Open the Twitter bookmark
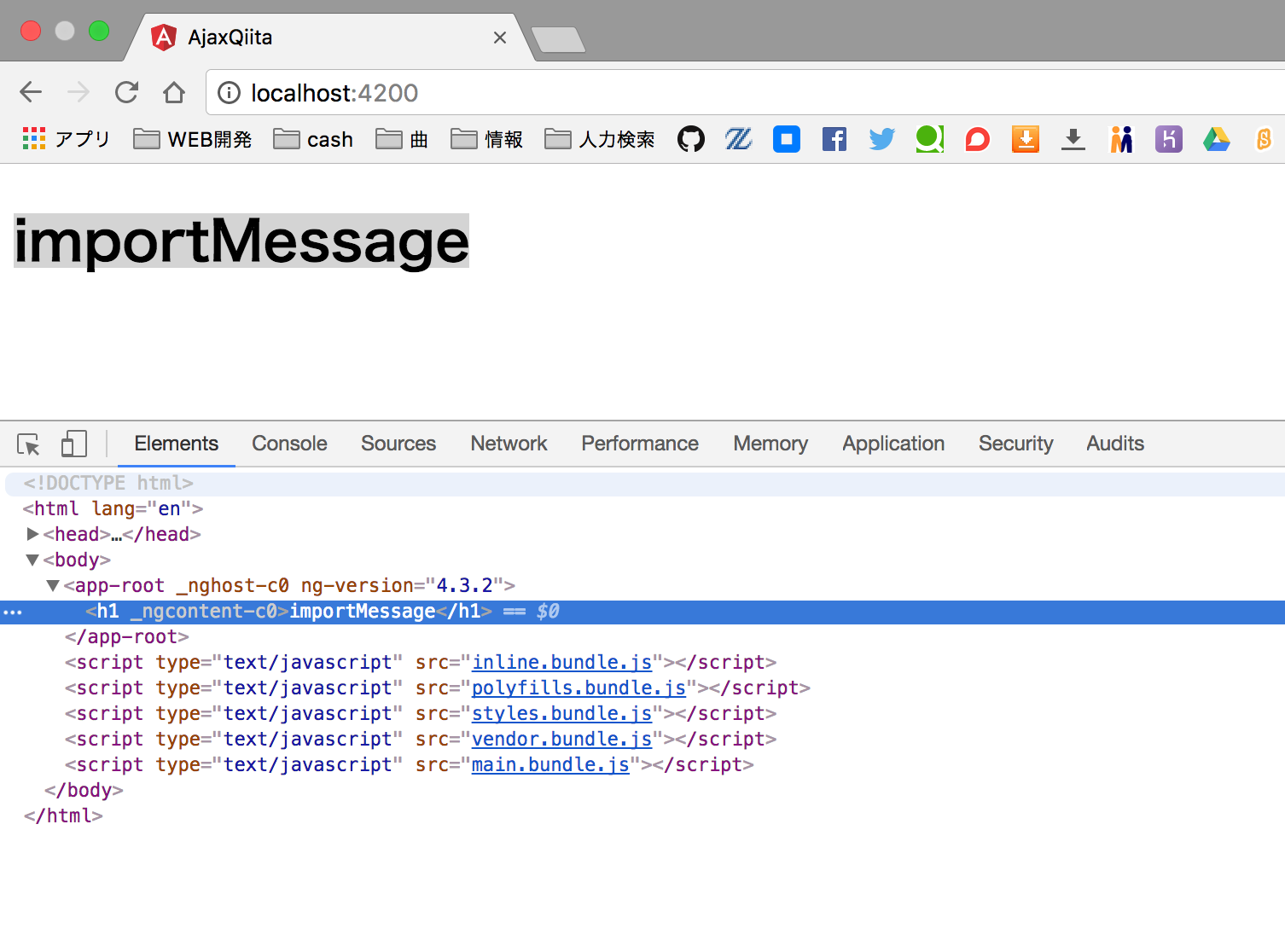1285x952 pixels. [x=882, y=139]
